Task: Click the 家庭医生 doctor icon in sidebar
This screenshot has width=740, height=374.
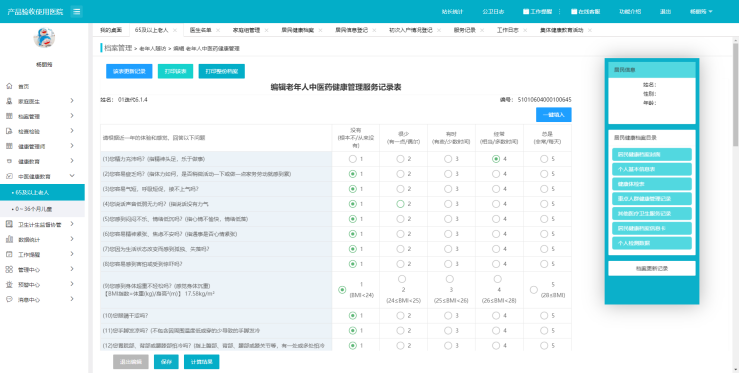Action: [x=9, y=101]
